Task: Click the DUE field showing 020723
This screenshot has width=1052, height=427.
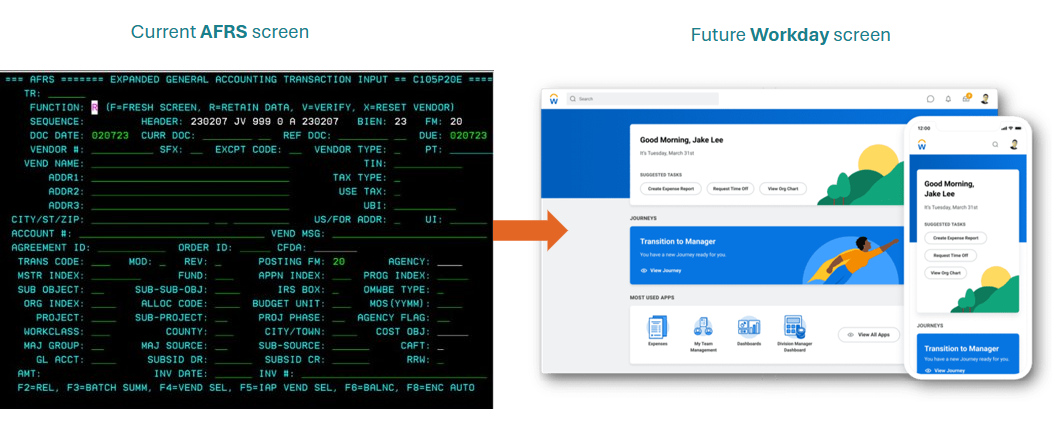Action: 468,136
